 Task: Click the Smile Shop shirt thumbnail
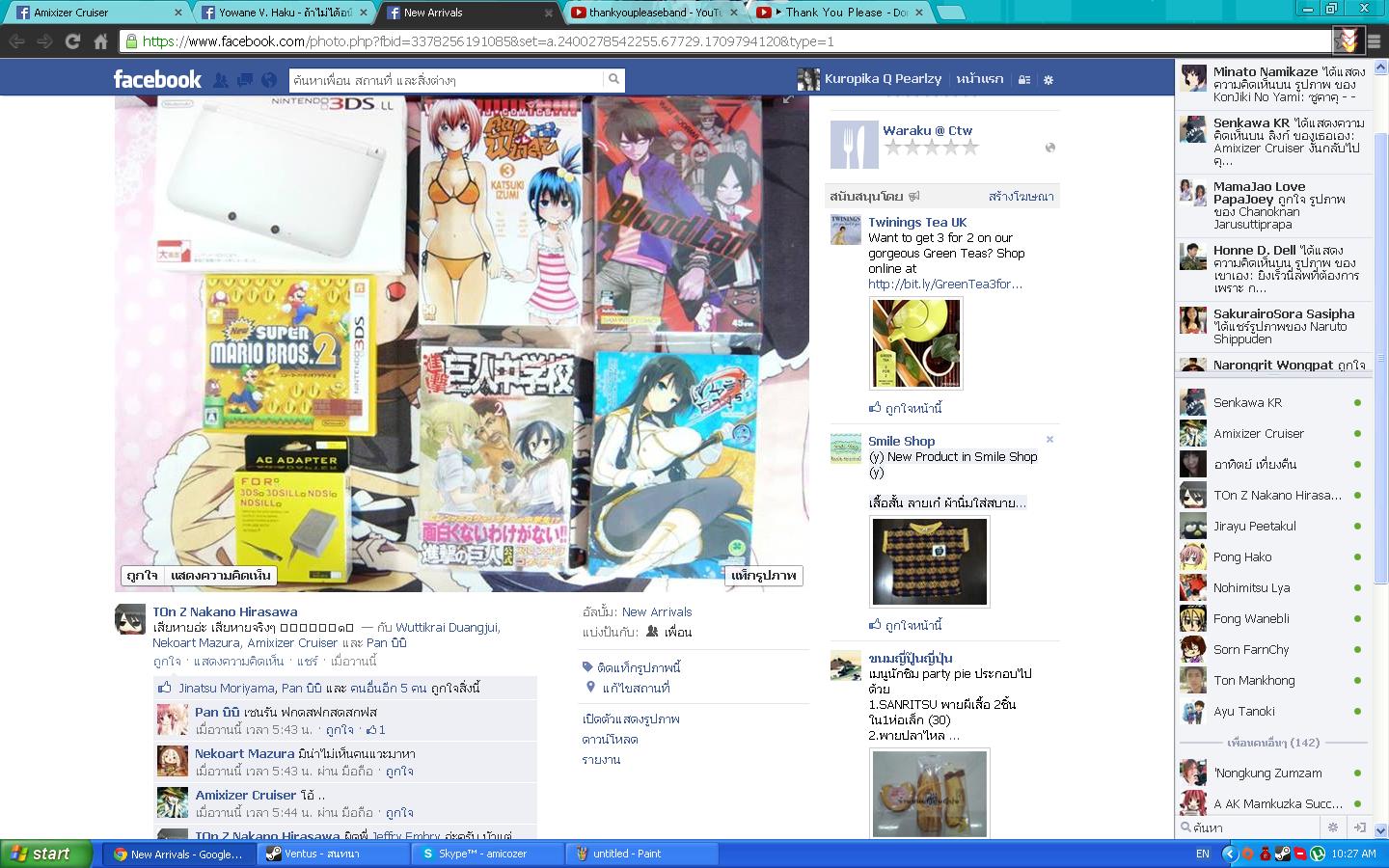930,562
